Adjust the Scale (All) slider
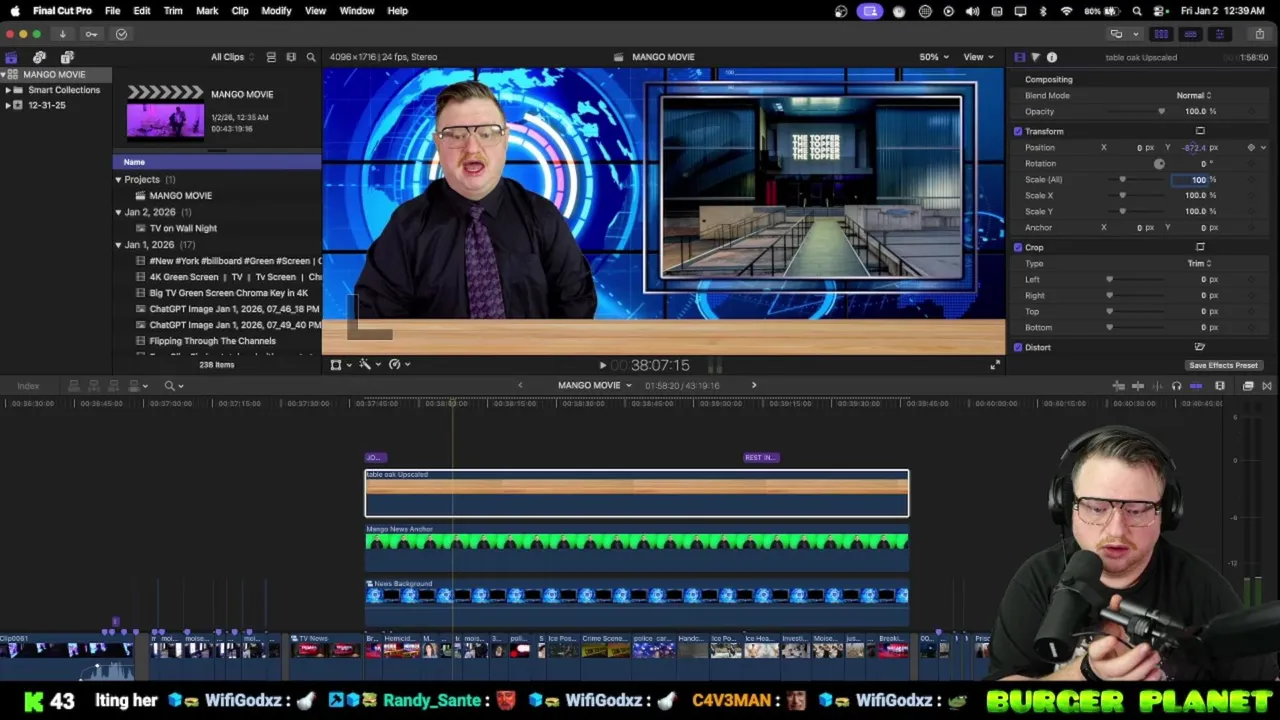This screenshot has width=1280, height=720. tap(1122, 180)
